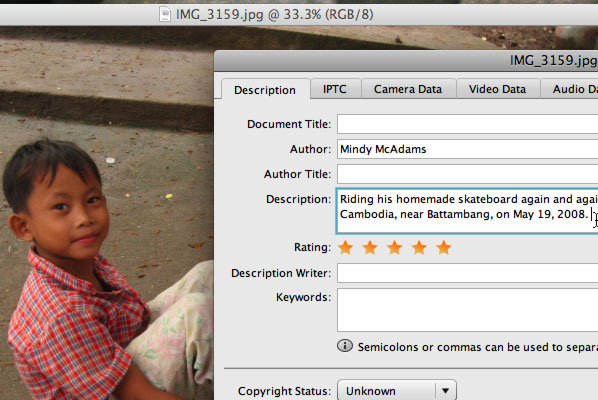
Task: Set rating to four stars
Action: (419, 247)
